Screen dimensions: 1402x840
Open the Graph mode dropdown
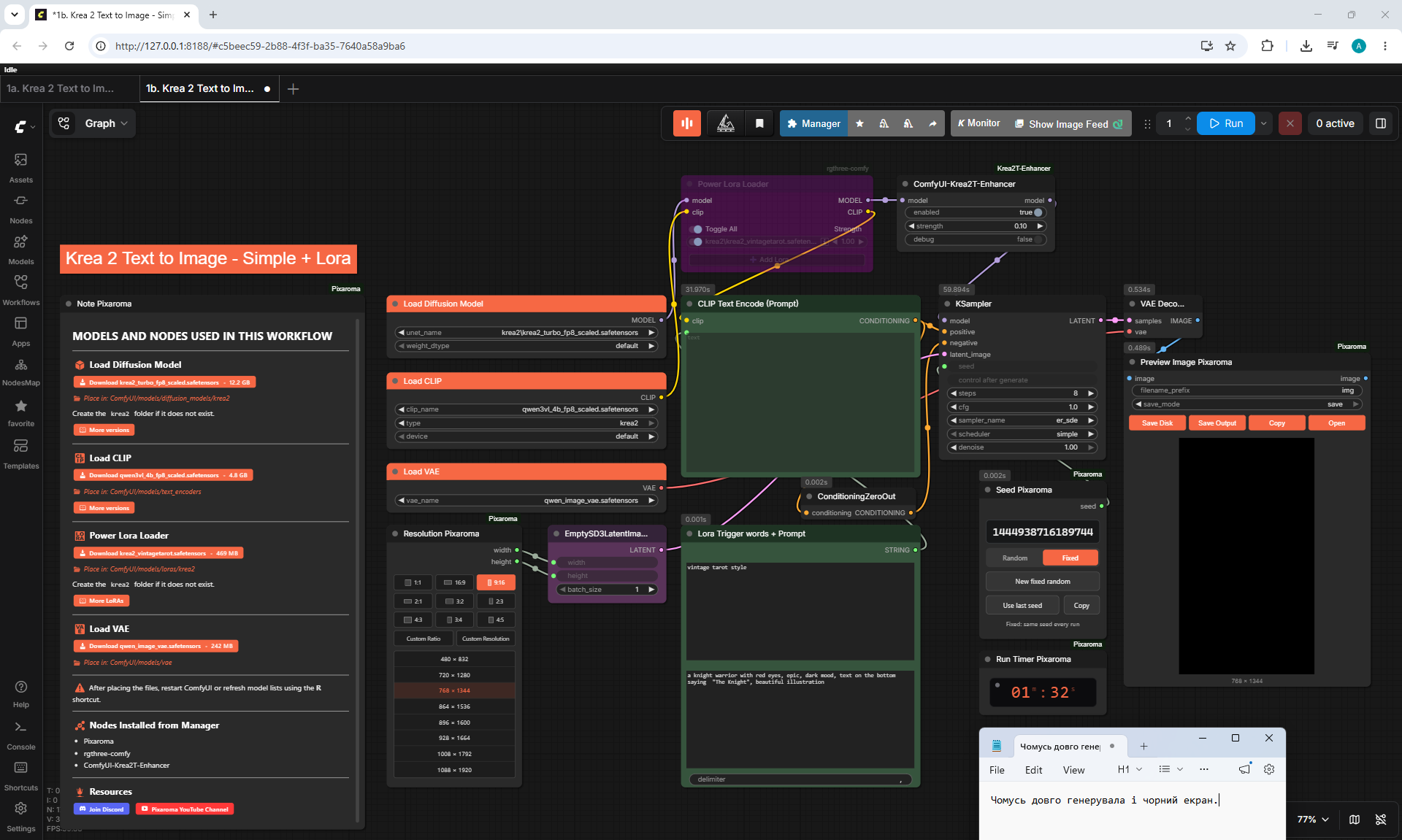93,123
